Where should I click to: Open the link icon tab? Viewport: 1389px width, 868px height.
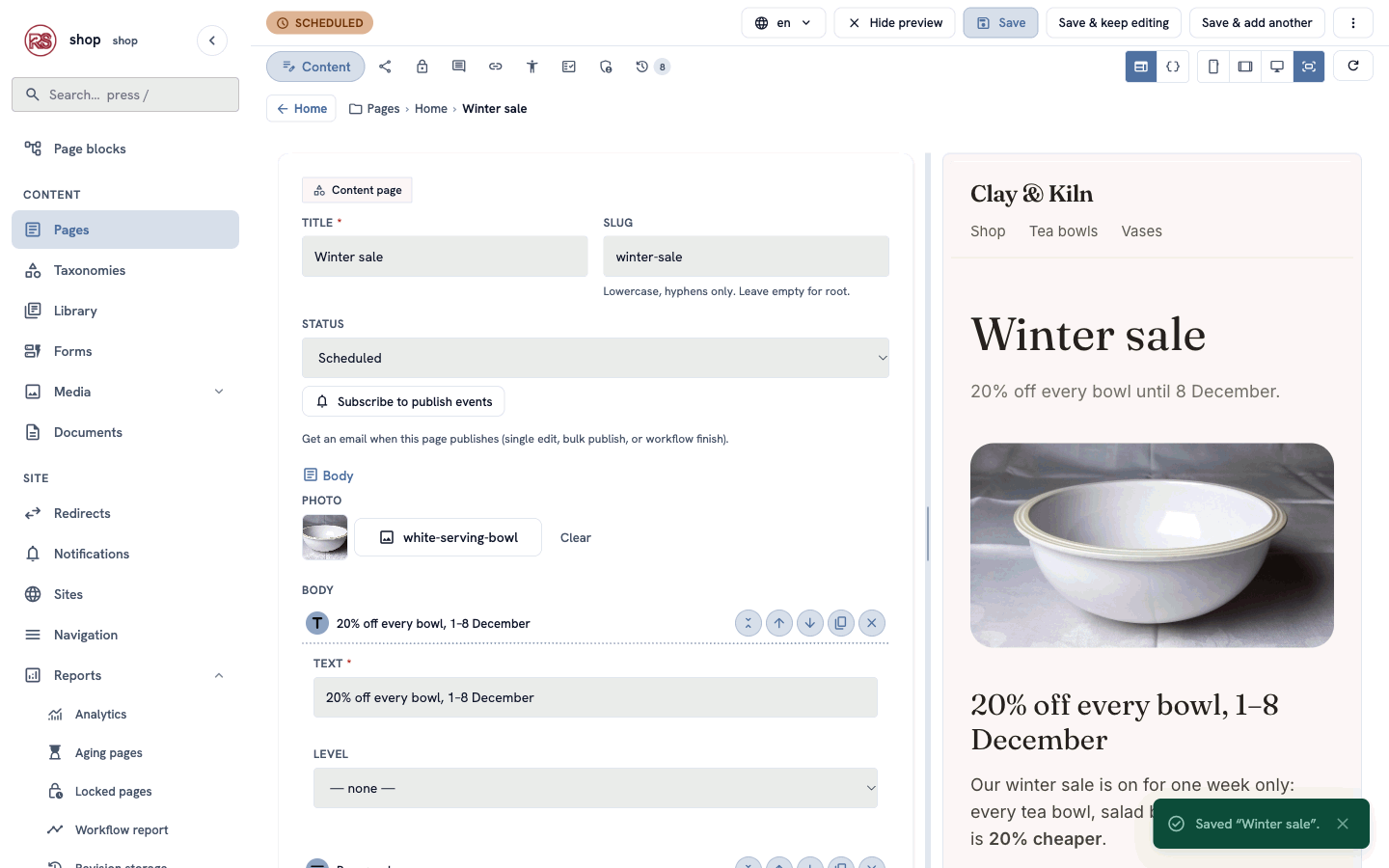[x=495, y=67]
